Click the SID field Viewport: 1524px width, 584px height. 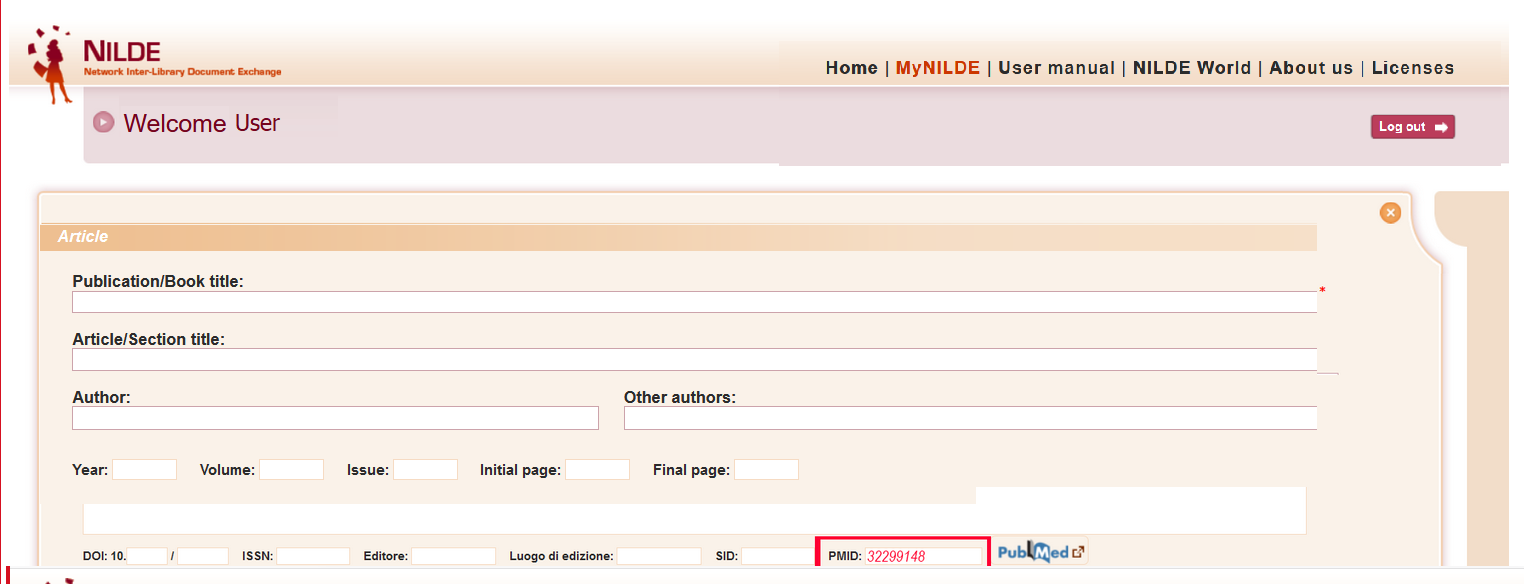point(777,556)
